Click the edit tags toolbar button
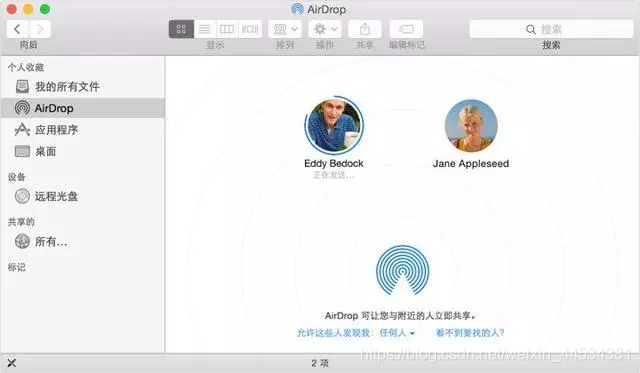The width and height of the screenshot is (640, 373). pos(407,29)
